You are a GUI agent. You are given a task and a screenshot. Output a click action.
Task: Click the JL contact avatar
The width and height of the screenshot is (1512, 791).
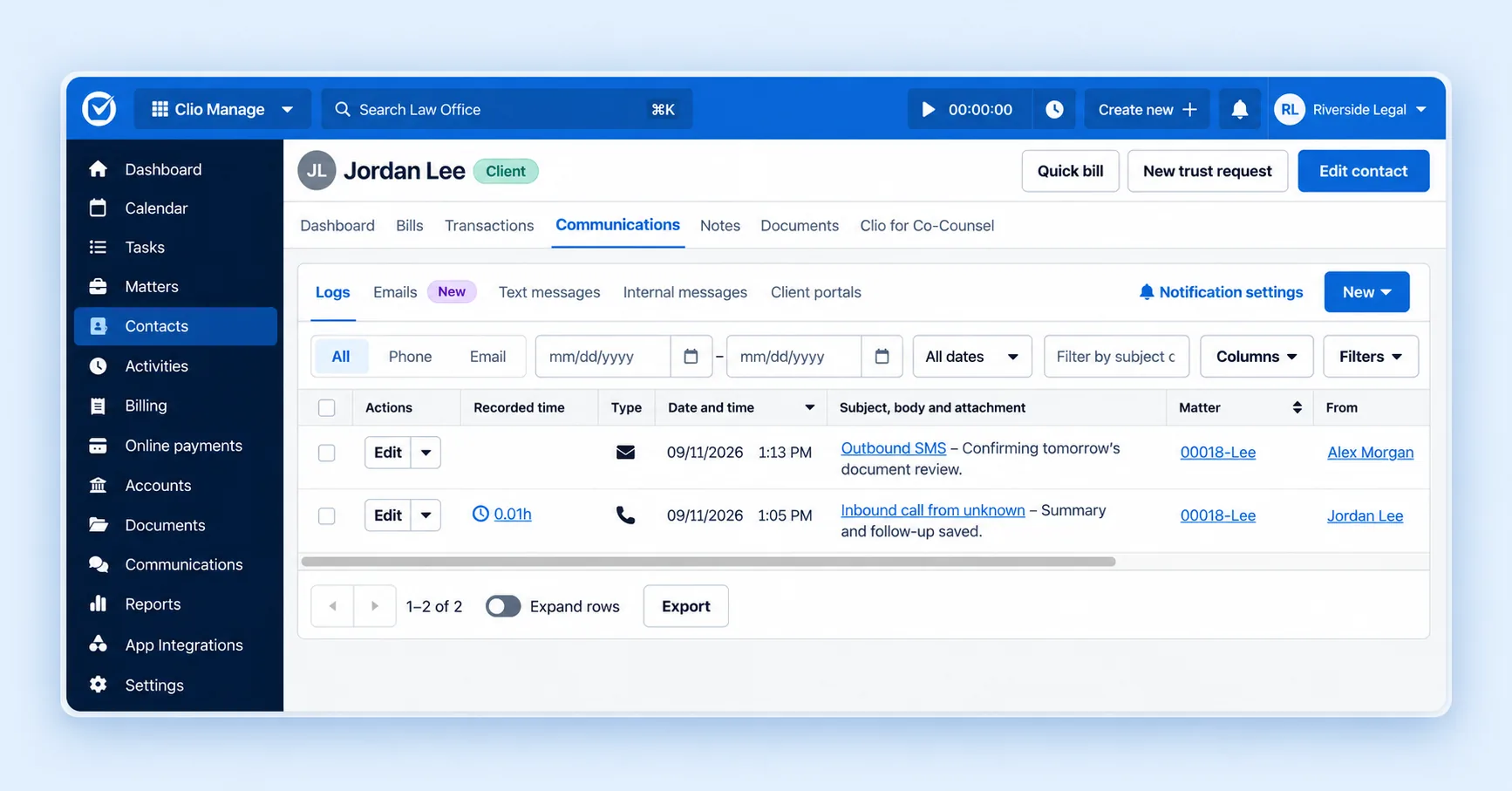pos(317,171)
